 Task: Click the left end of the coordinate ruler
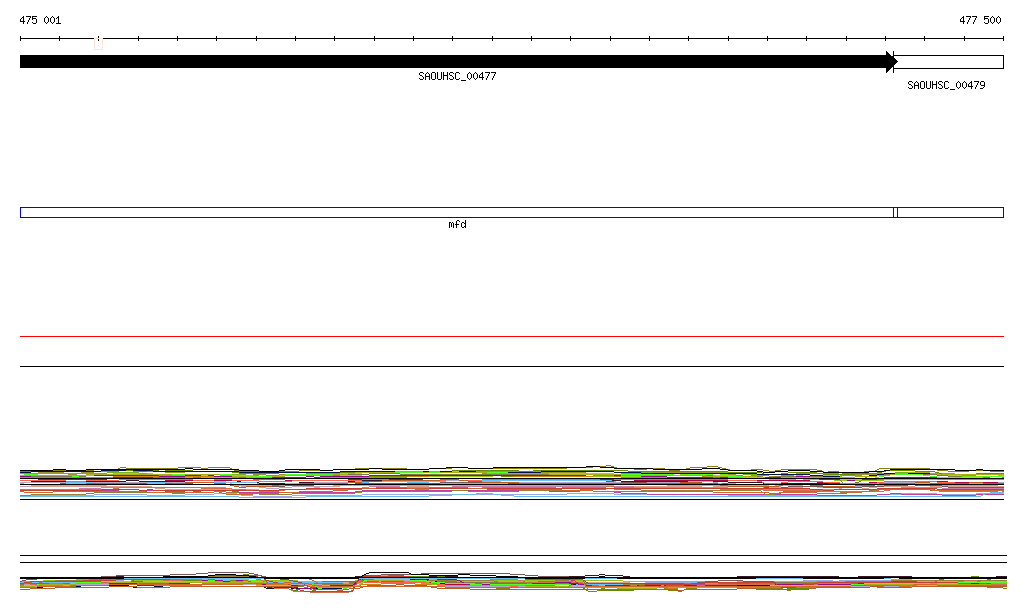[x=21, y=39]
